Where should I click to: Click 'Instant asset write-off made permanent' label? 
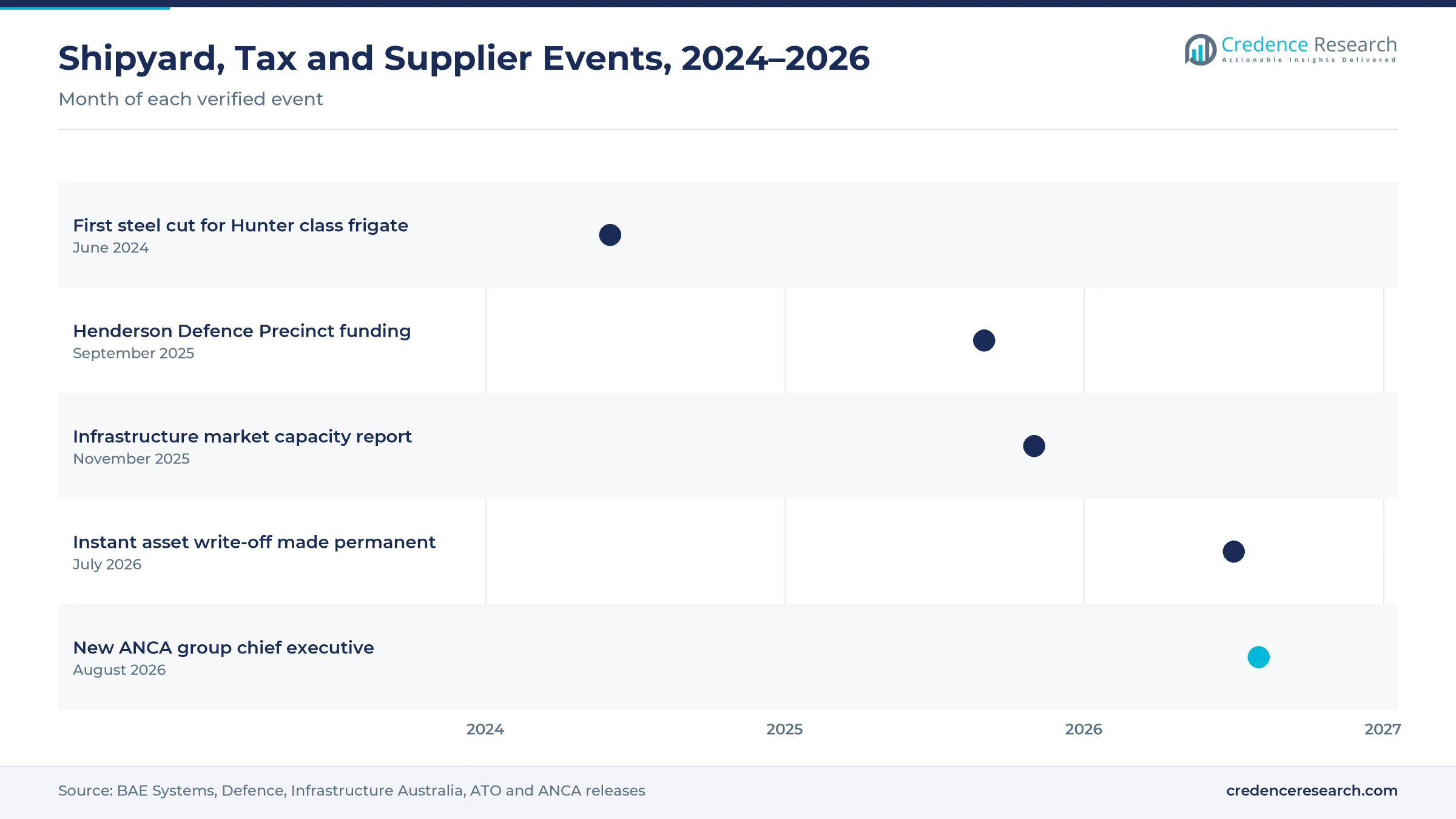pyautogui.click(x=254, y=542)
